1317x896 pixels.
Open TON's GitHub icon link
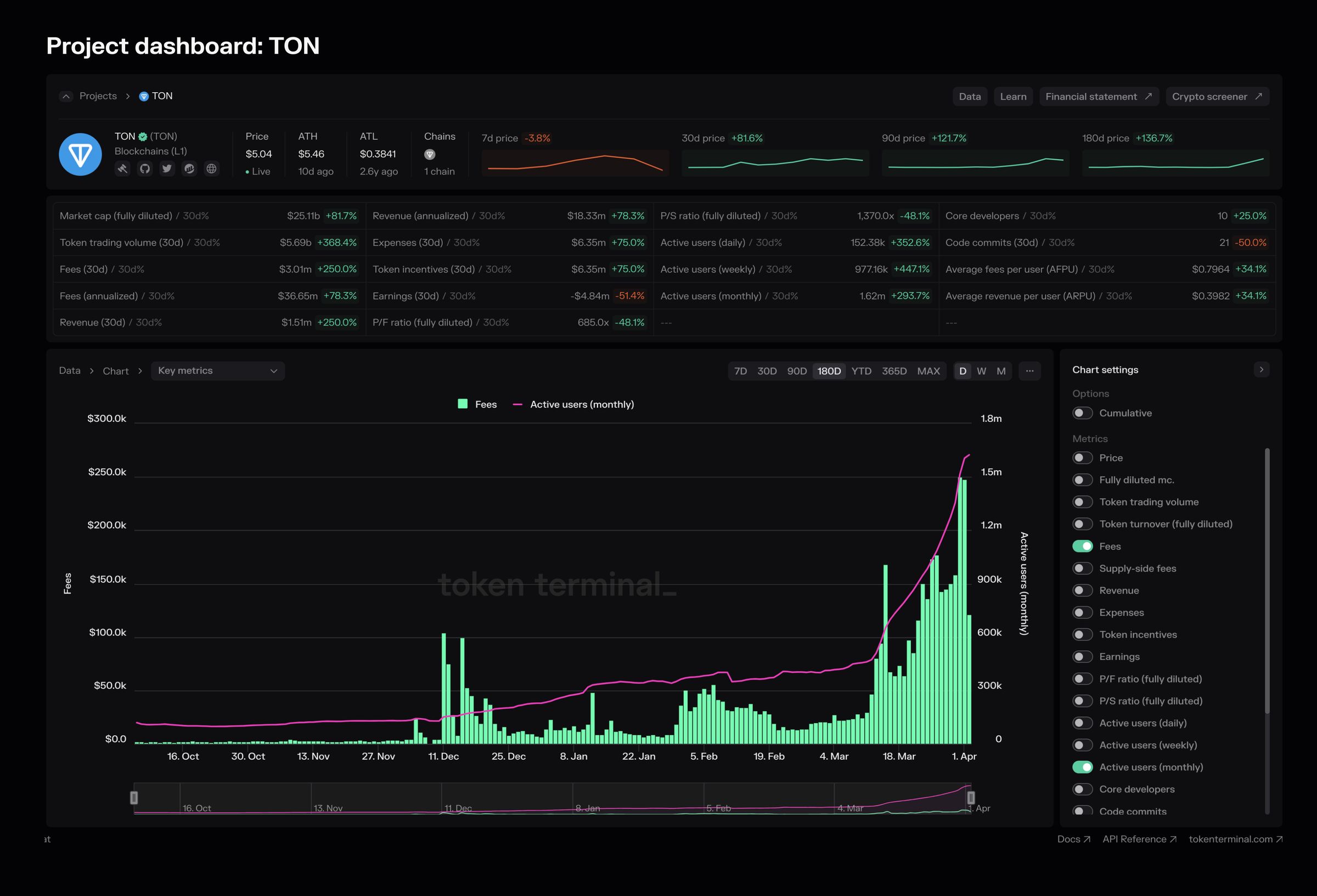145,168
